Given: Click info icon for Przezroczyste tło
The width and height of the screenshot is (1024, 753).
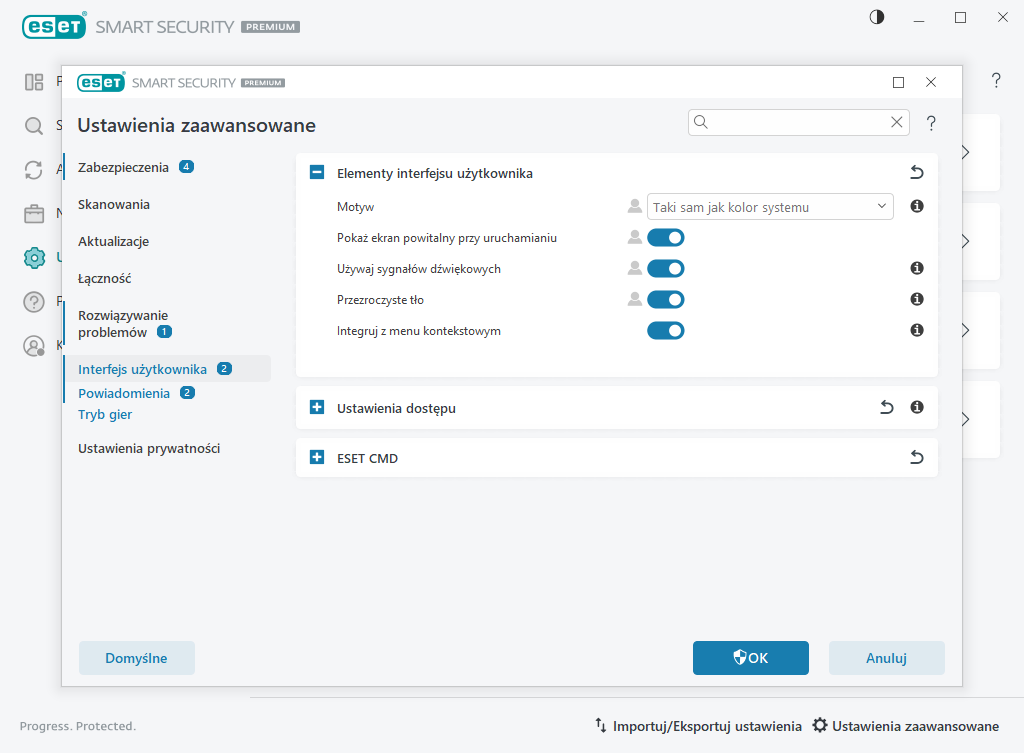Looking at the screenshot, I should pyautogui.click(x=916, y=299).
